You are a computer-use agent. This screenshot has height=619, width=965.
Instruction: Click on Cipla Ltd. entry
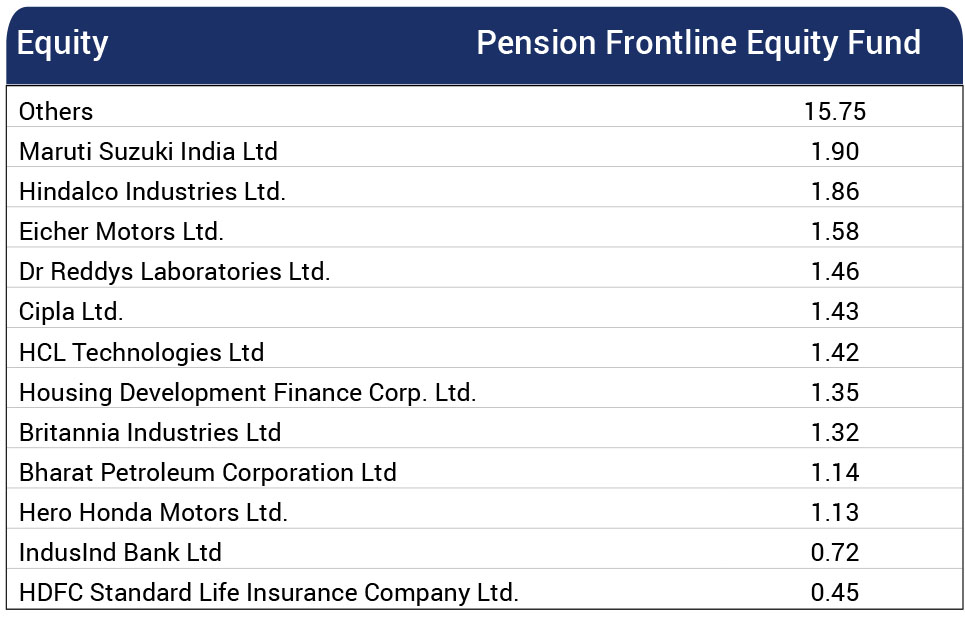pos(71,312)
